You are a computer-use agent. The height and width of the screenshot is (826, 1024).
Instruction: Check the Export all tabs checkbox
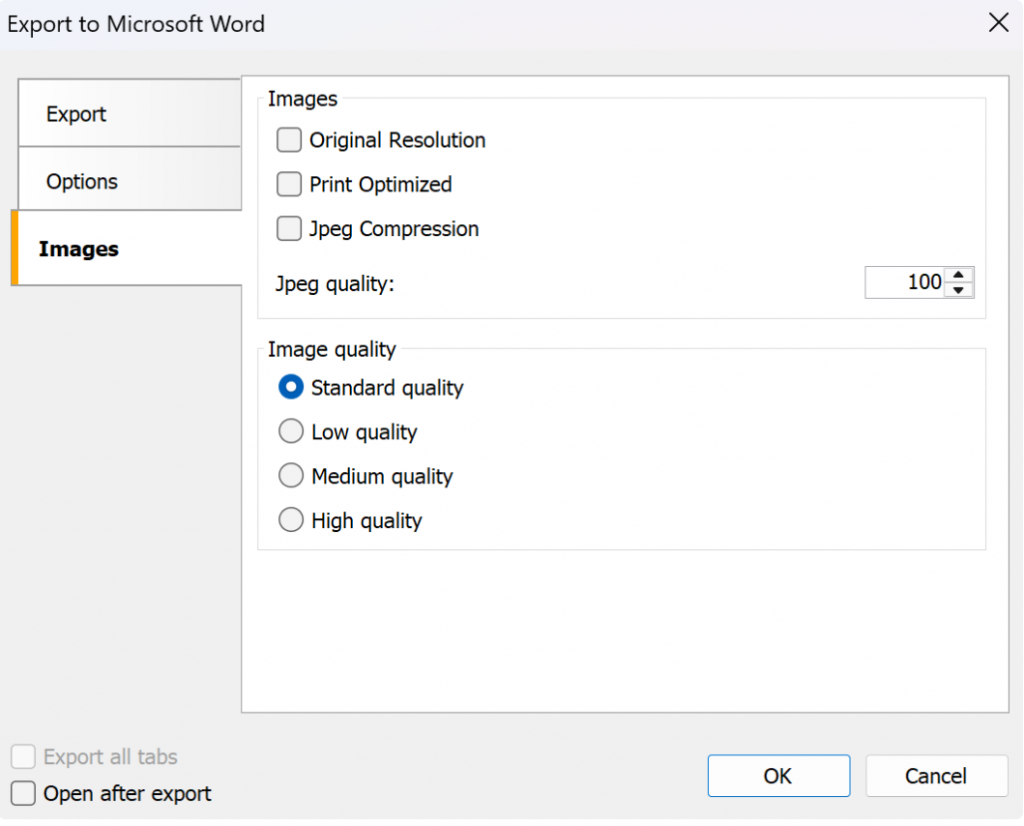point(23,757)
